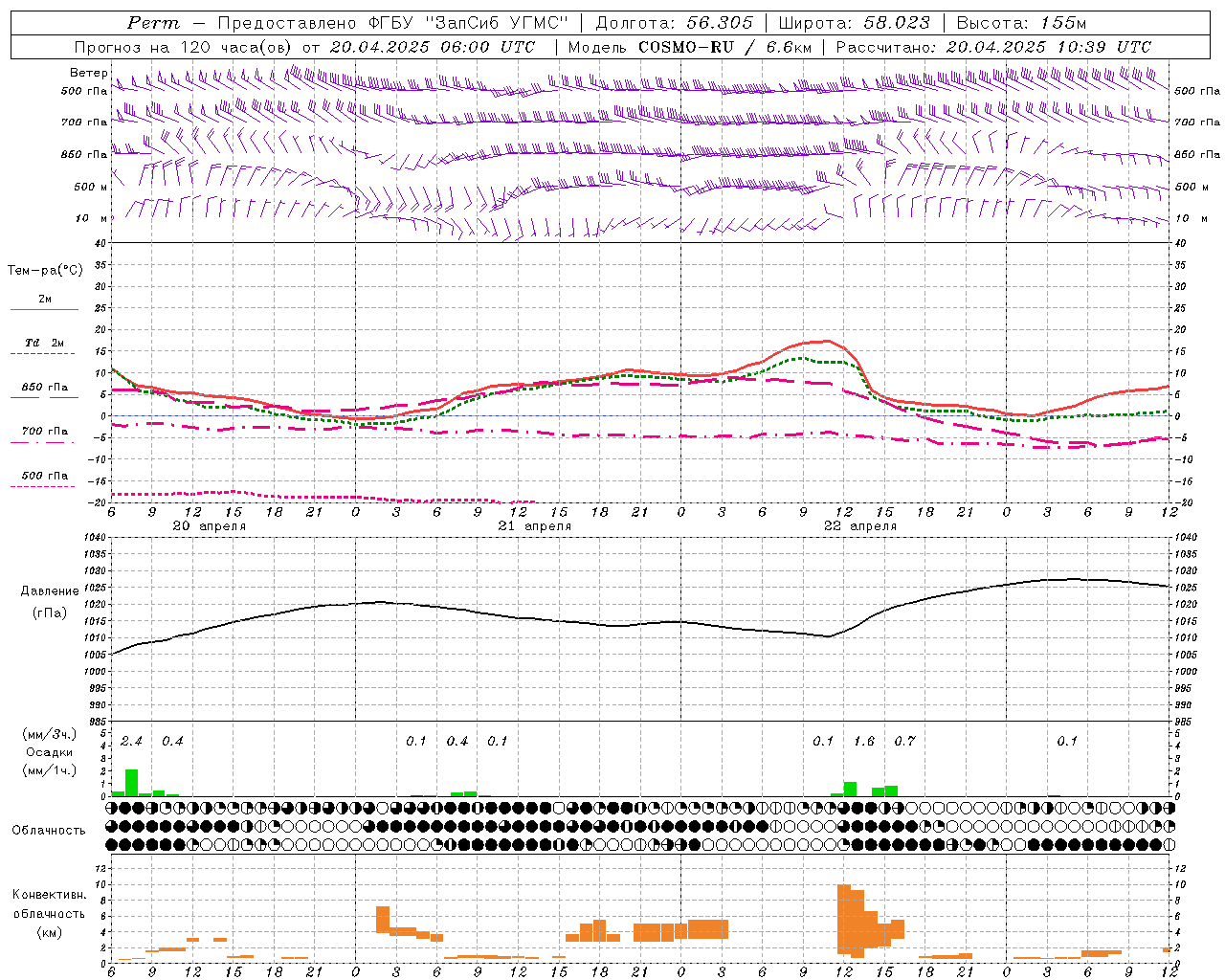The image size is (1225, 980).
Task: Click the elevation text "Высота: 155м"
Action: [1021, 23]
